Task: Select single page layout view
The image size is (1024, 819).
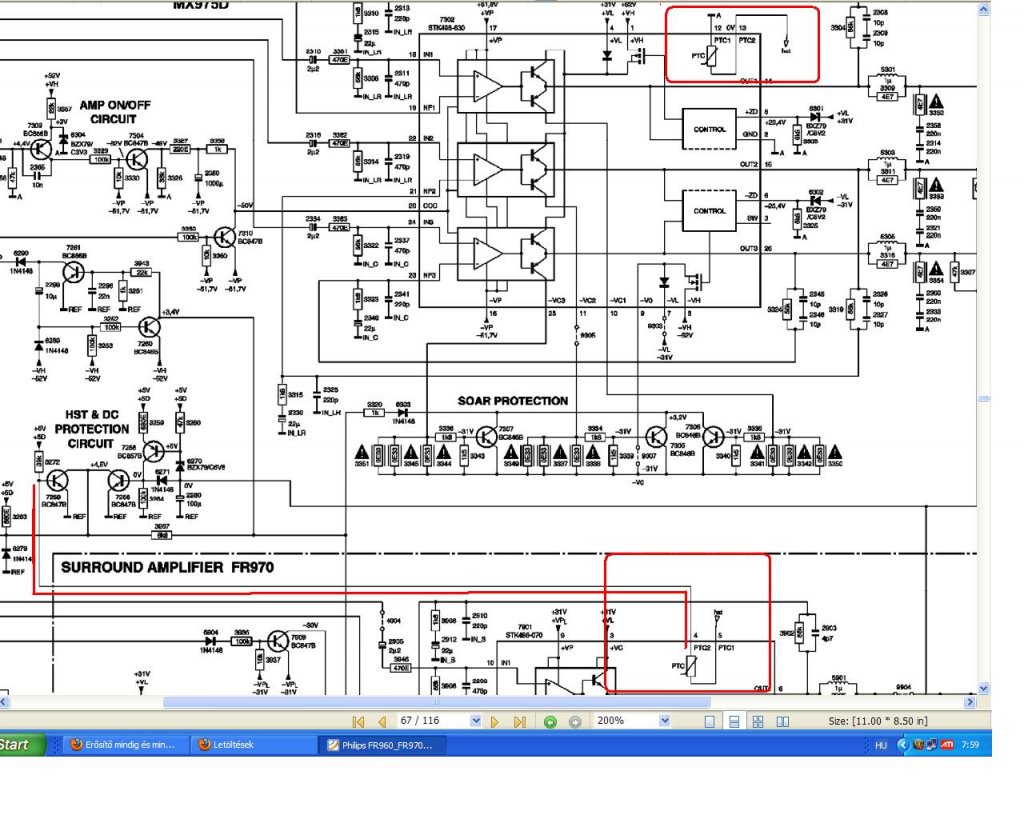Action: click(x=710, y=722)
